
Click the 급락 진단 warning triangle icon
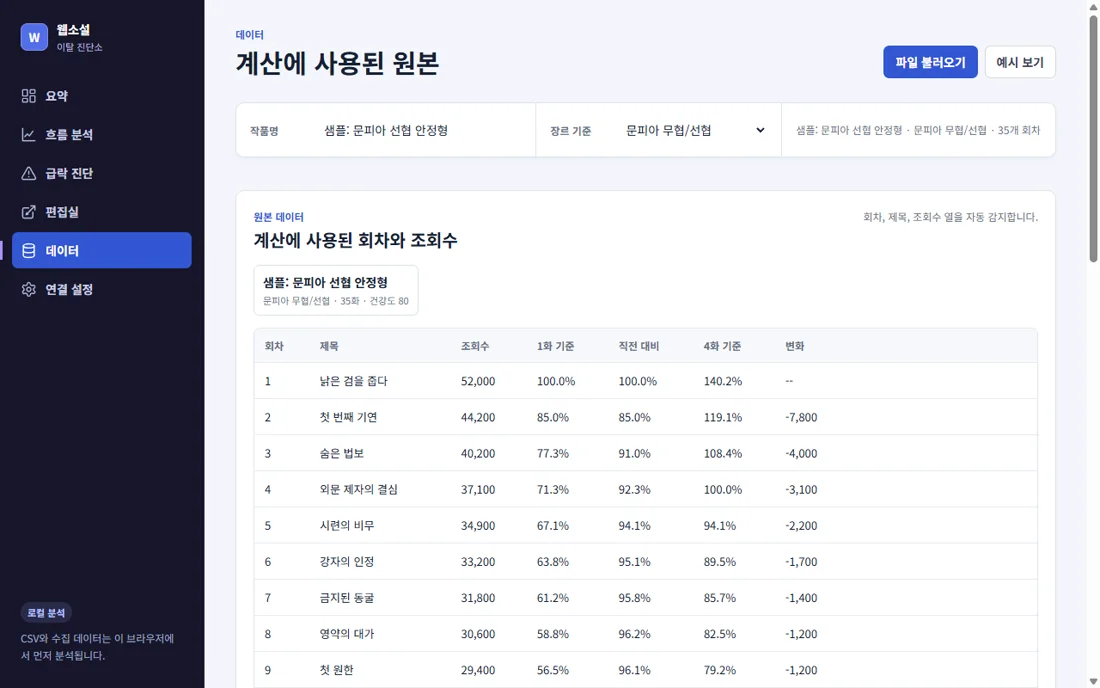[29, 173]
